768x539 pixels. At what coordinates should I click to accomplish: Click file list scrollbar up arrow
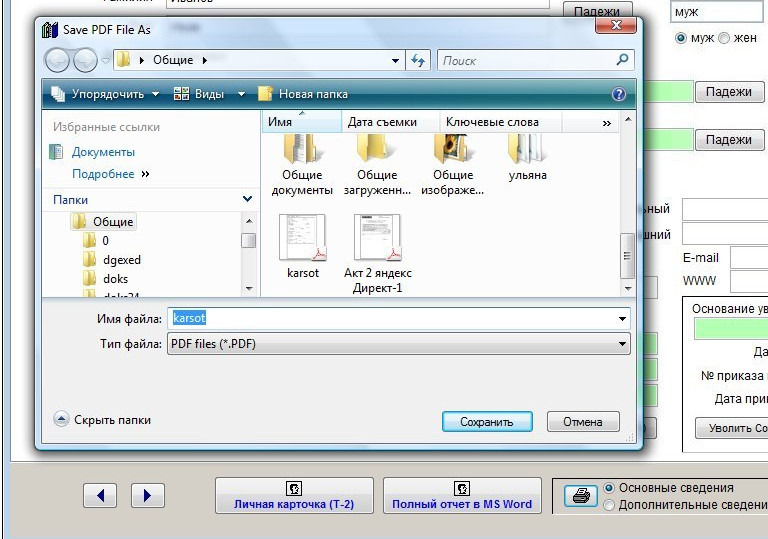[x=627, y=119]
